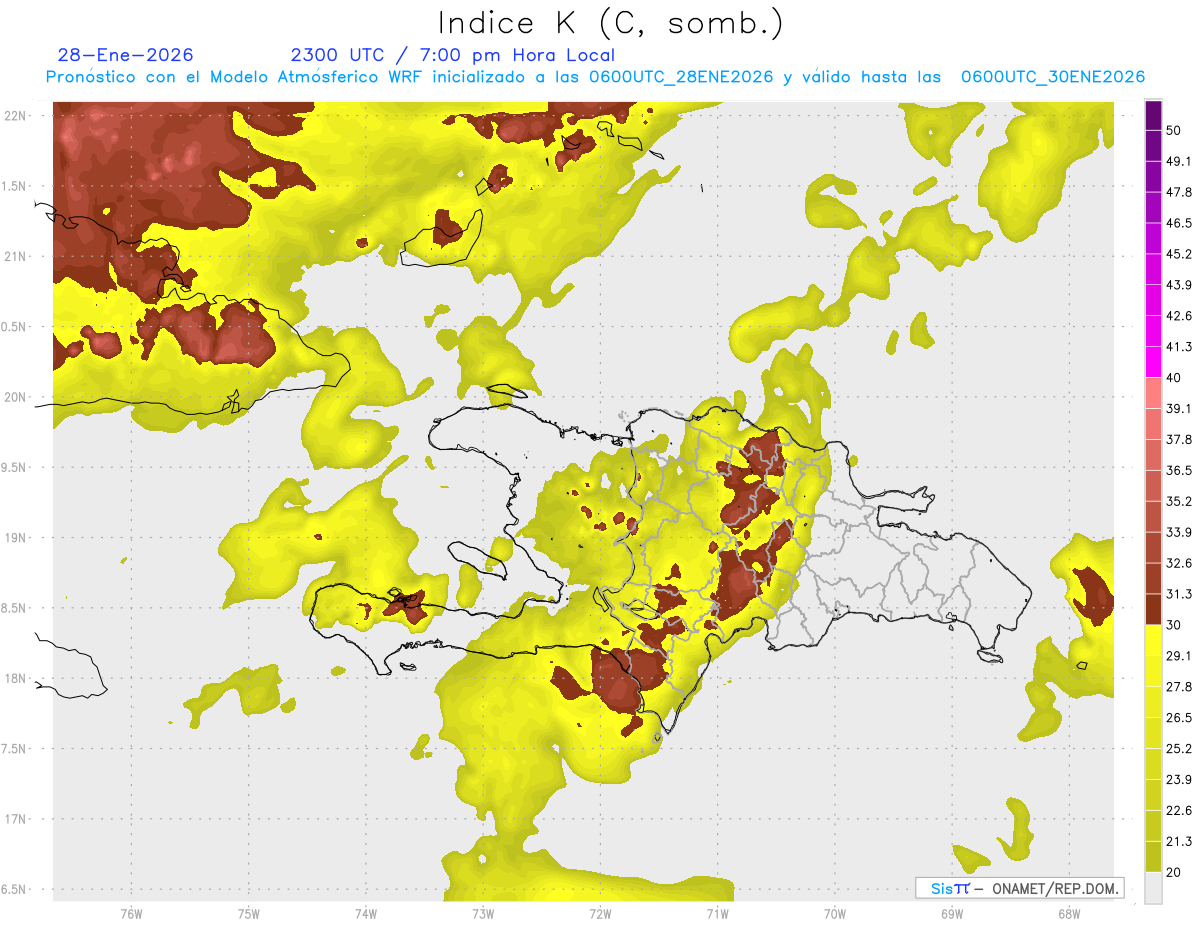The image size is (1200, 927).
Task: Click legend value "32.6"
Action: [1179, 563]
